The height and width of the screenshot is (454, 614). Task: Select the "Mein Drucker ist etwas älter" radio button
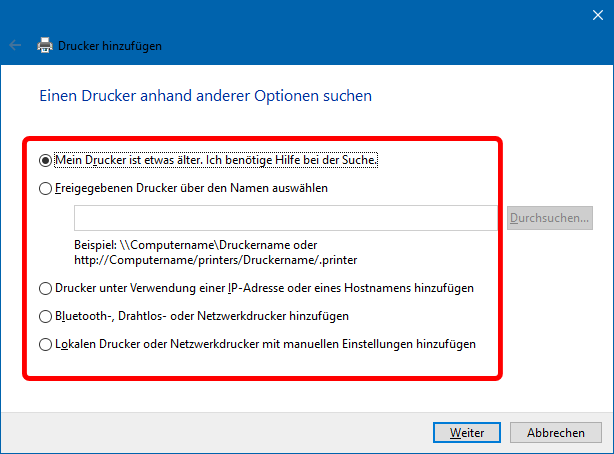click(44, 159)
